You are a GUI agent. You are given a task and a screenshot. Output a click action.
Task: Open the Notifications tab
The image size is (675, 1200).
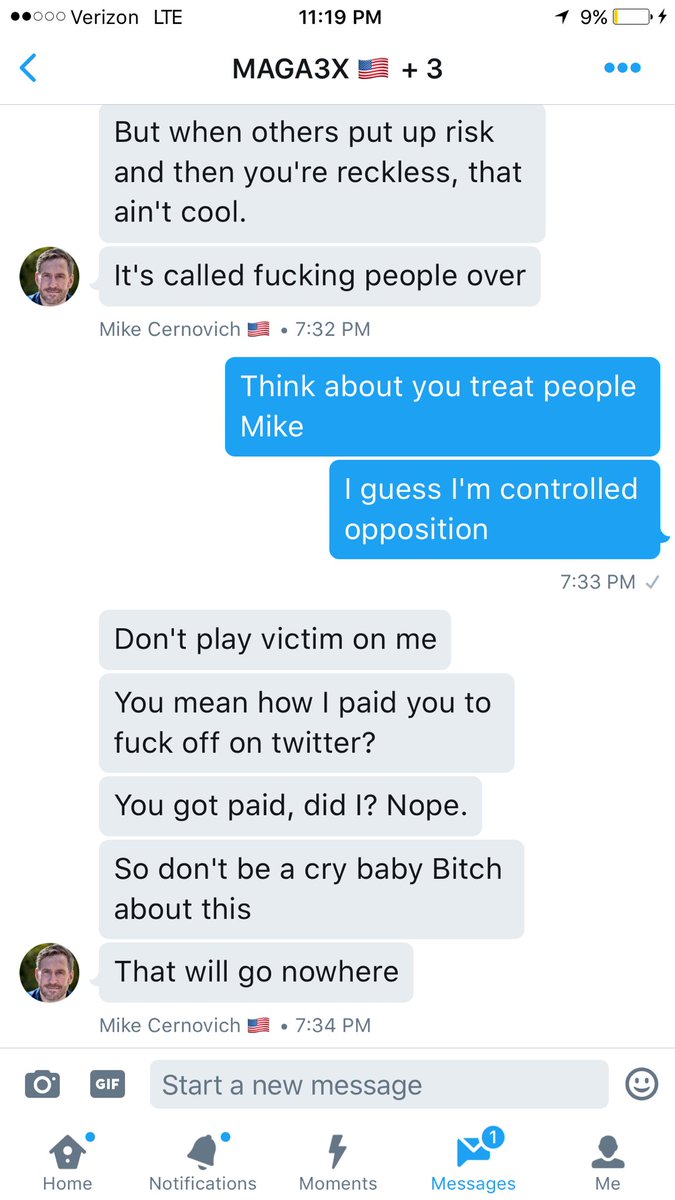coord(203,1163)
